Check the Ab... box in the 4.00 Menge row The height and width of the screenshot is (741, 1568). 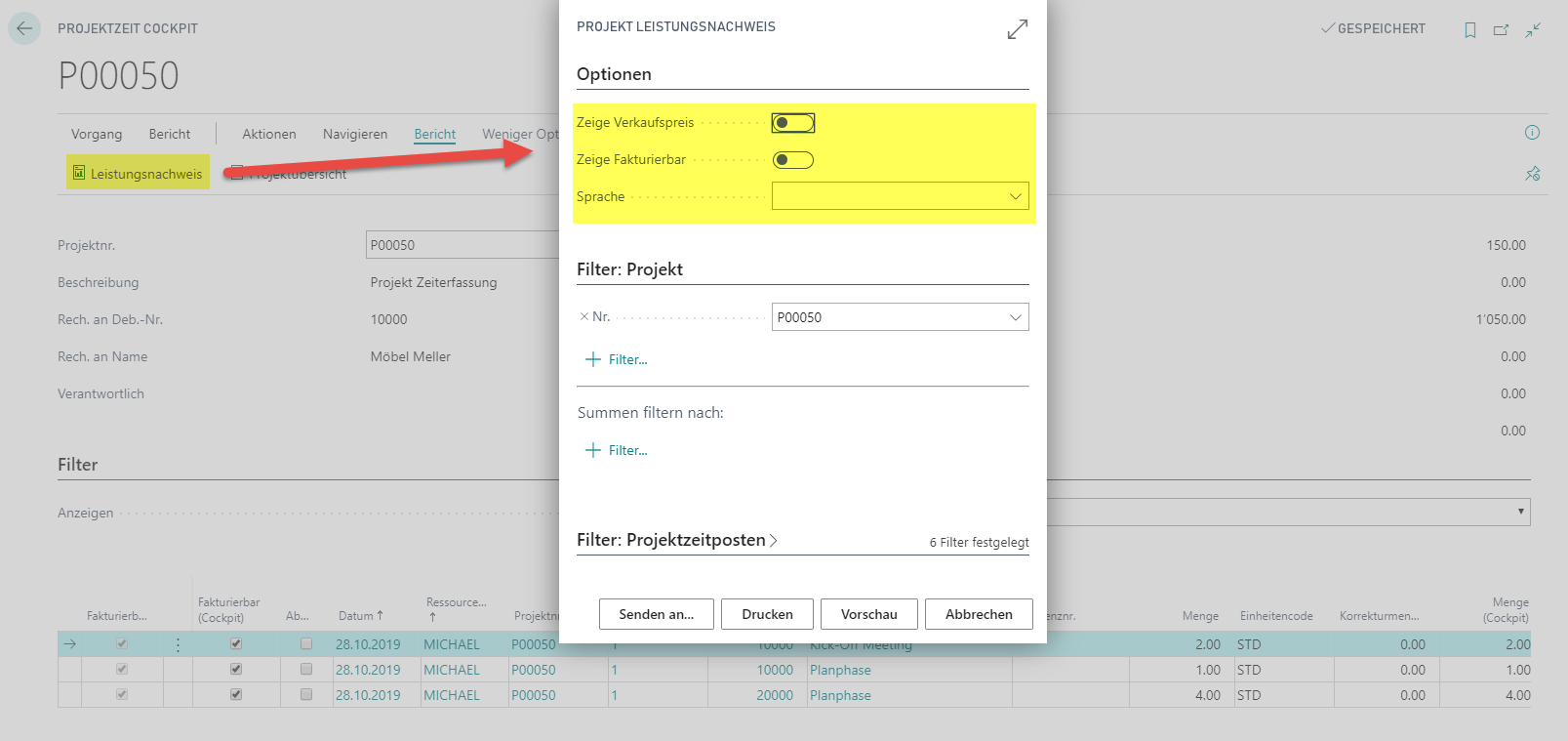(x=306, y=695)
